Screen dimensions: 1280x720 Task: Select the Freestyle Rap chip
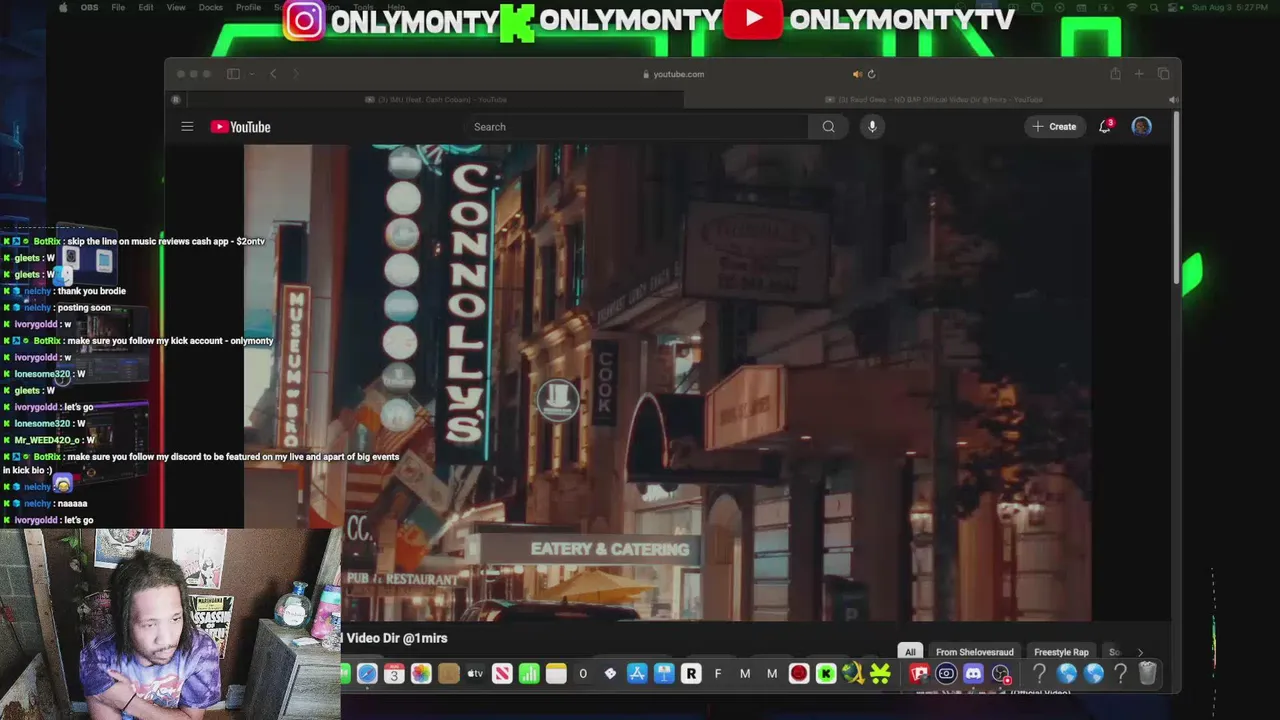click(x=1061, y=652)
